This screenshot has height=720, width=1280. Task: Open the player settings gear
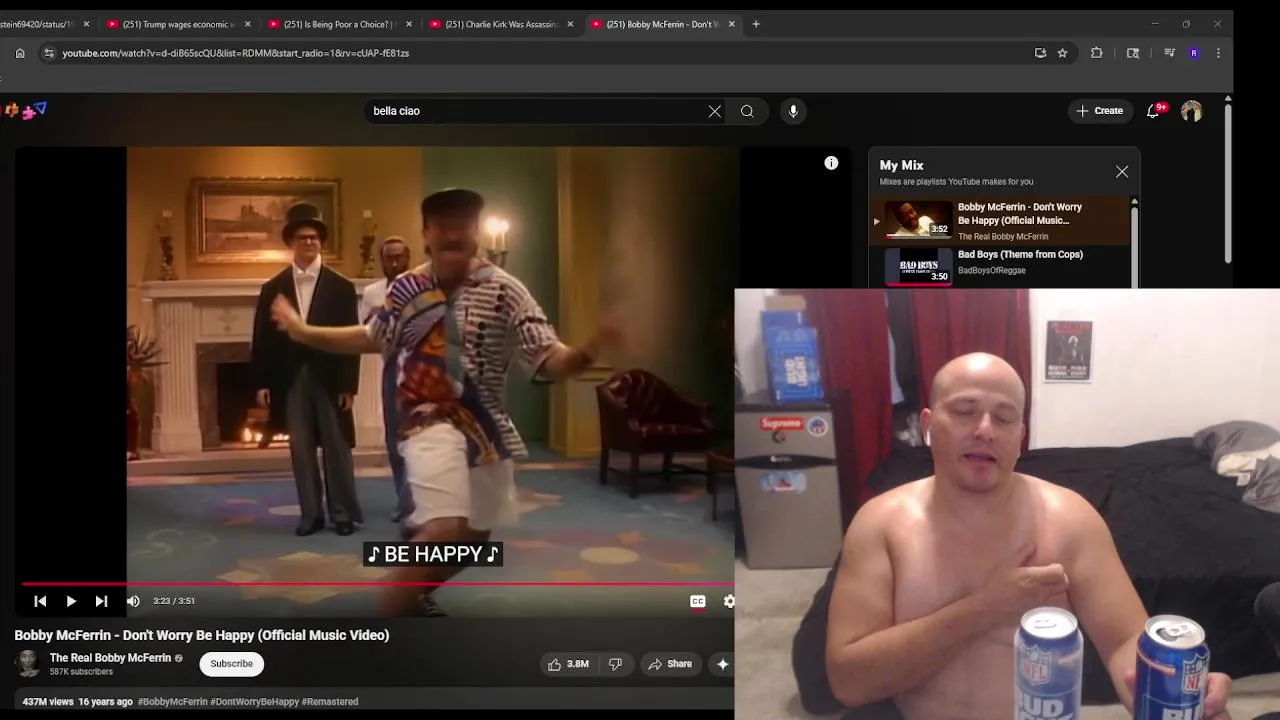(x=729, y=601)
